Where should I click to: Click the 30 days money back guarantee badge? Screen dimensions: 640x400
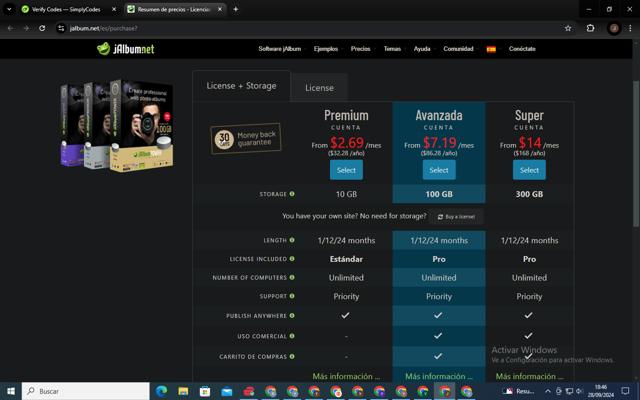pyautogui.click(x=246, y=139)
